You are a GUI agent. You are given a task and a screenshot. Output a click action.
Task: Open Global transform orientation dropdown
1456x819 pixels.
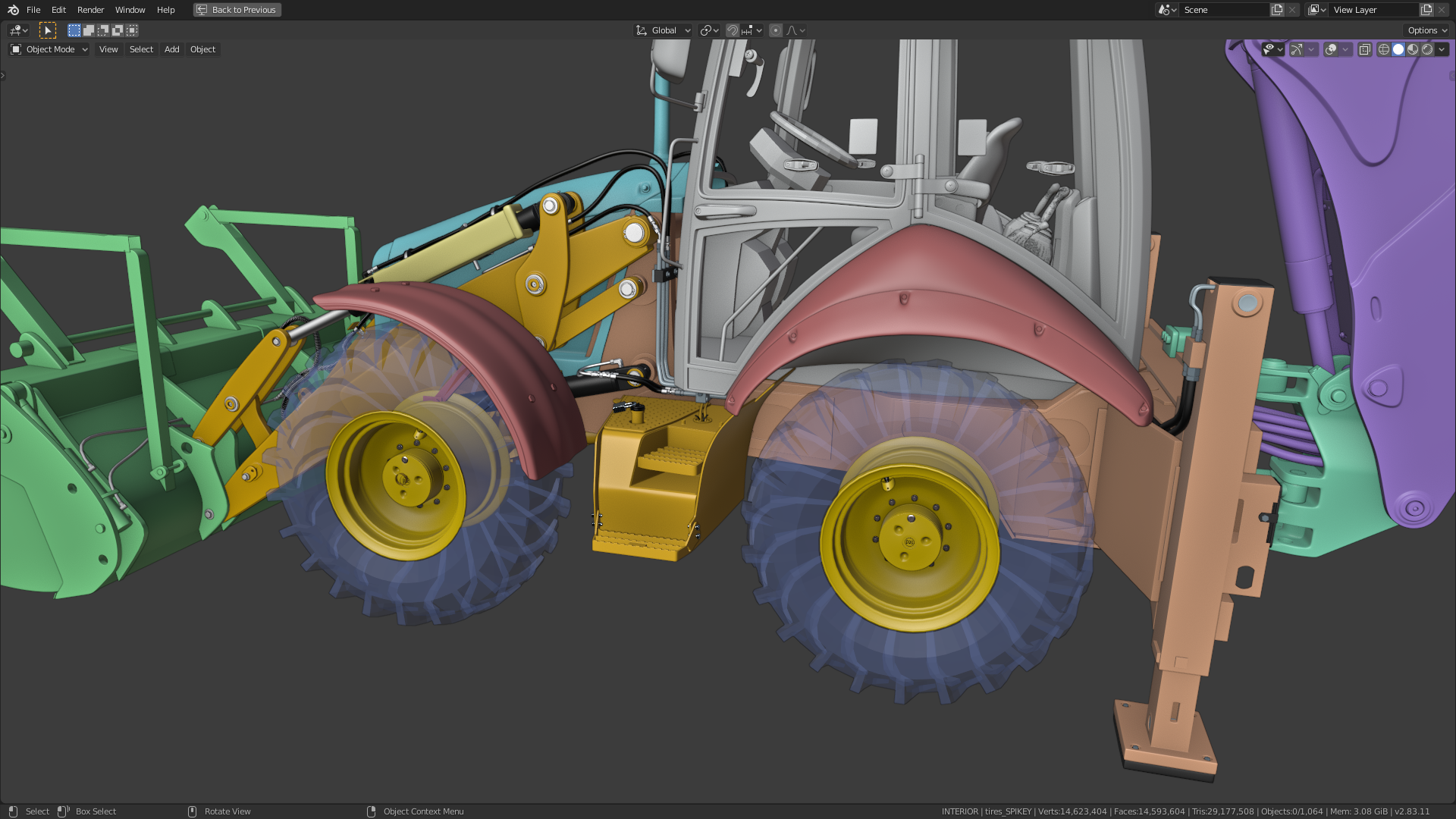(x=664, y=30)
